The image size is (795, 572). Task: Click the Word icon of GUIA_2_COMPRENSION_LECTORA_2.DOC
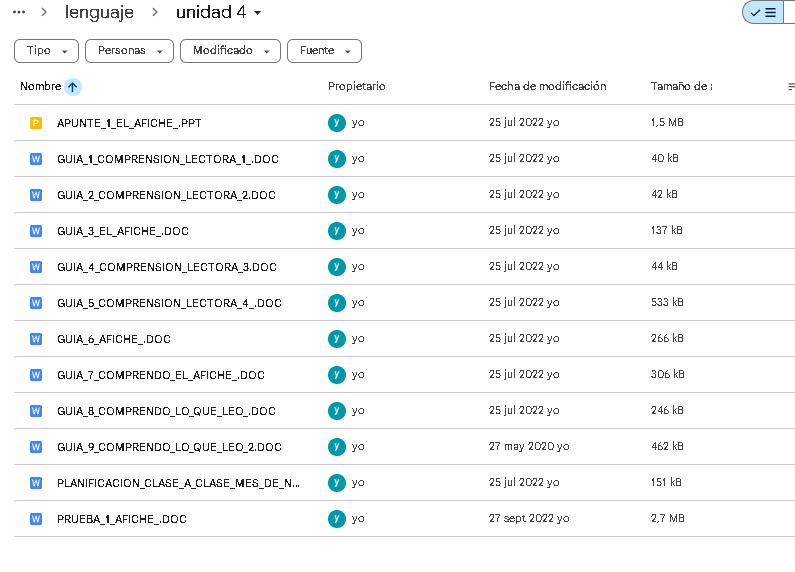tap(36, 195)
